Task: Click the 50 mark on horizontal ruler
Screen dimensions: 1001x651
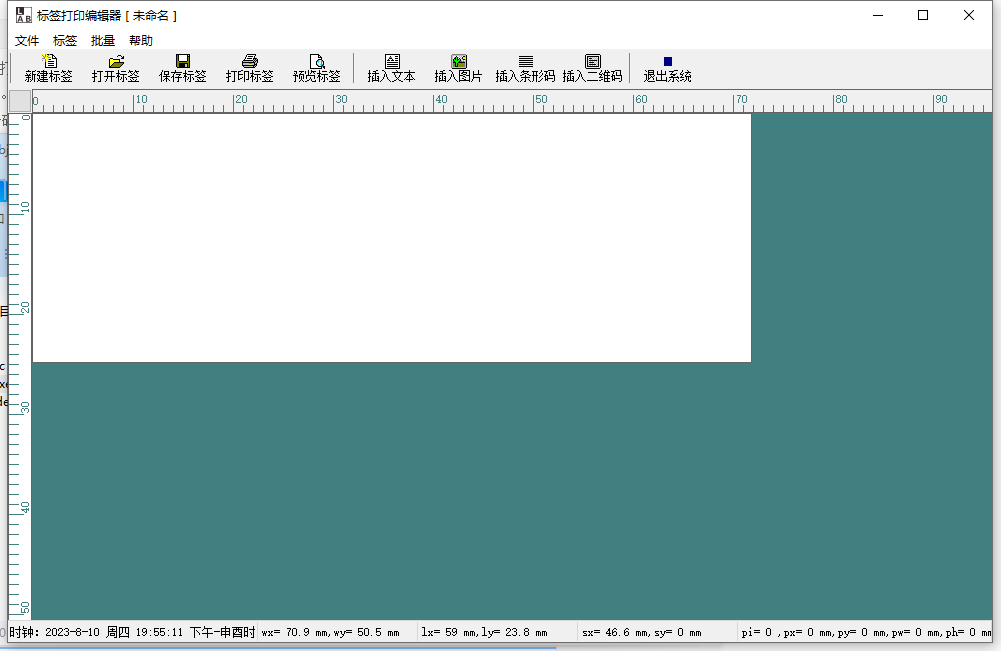Action: pos(540,100)
